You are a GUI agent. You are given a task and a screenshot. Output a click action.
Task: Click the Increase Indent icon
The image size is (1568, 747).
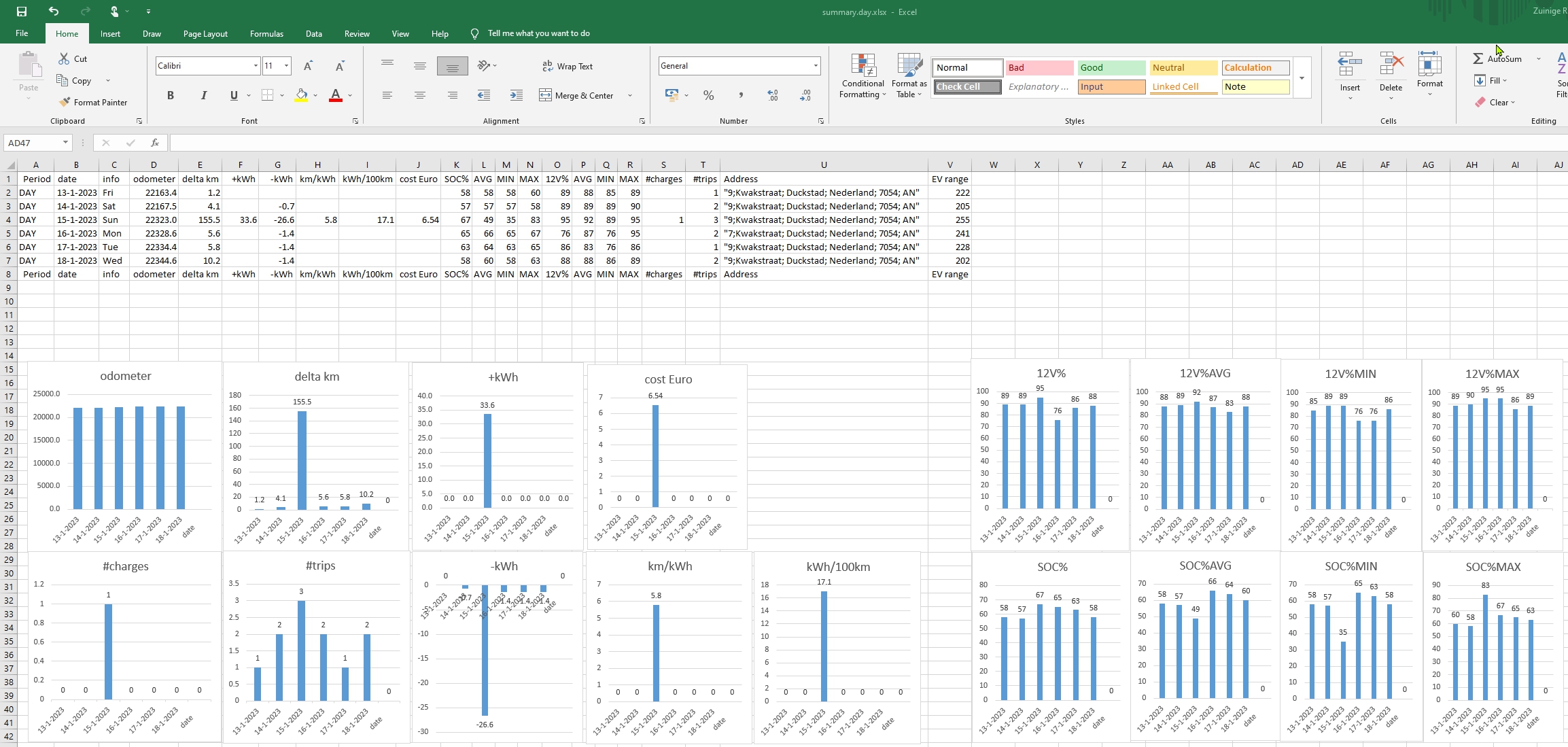pos(517,96)
